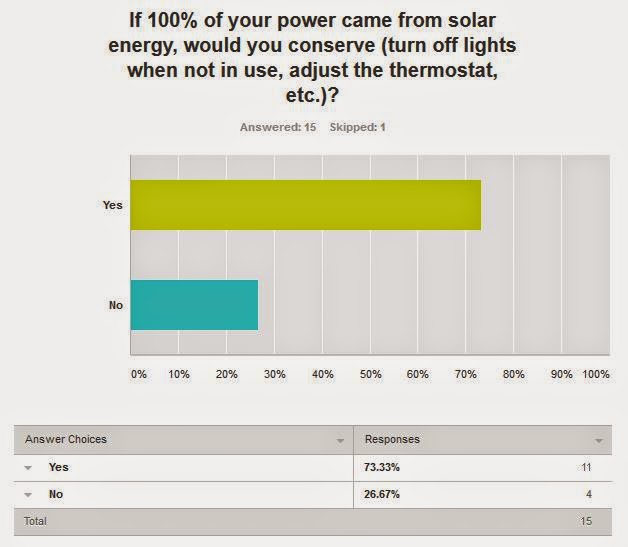Click the response count 11
Viewport: 628px width, 547px height.
coord(586,467)
